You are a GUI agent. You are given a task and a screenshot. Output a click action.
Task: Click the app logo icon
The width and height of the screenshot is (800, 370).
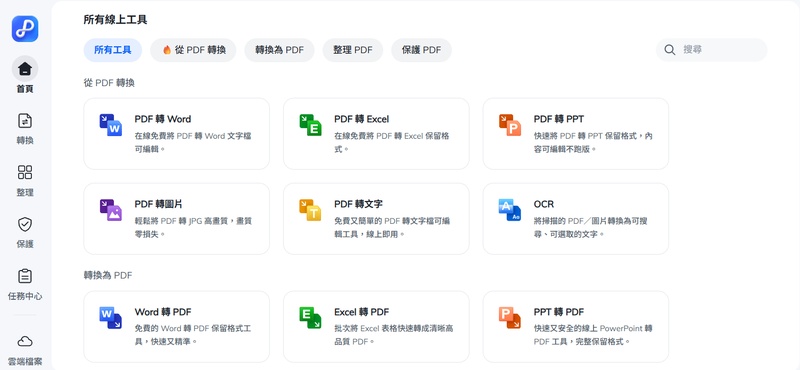click(x=25, y=29)
